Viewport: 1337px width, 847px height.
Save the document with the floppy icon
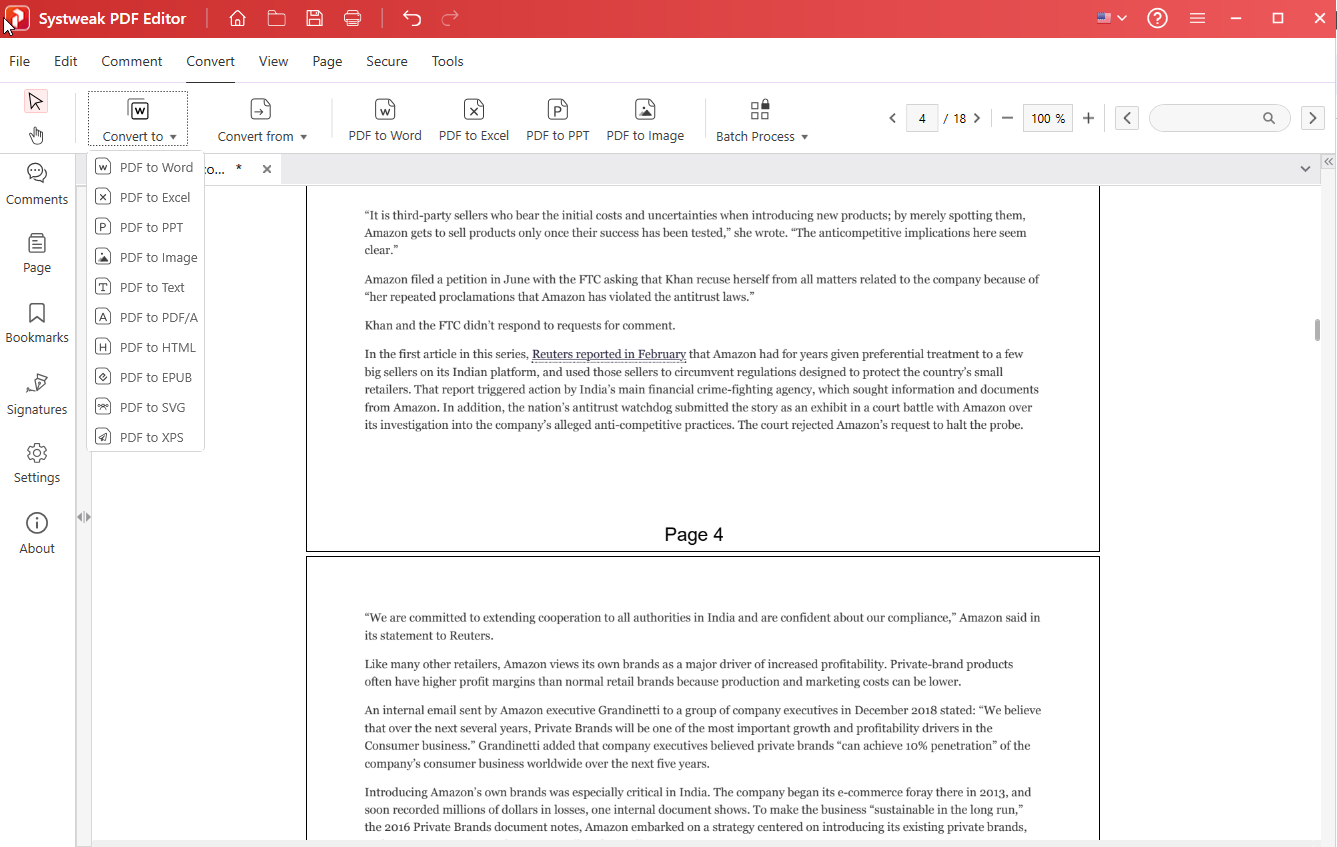click(x=315, y=18)
